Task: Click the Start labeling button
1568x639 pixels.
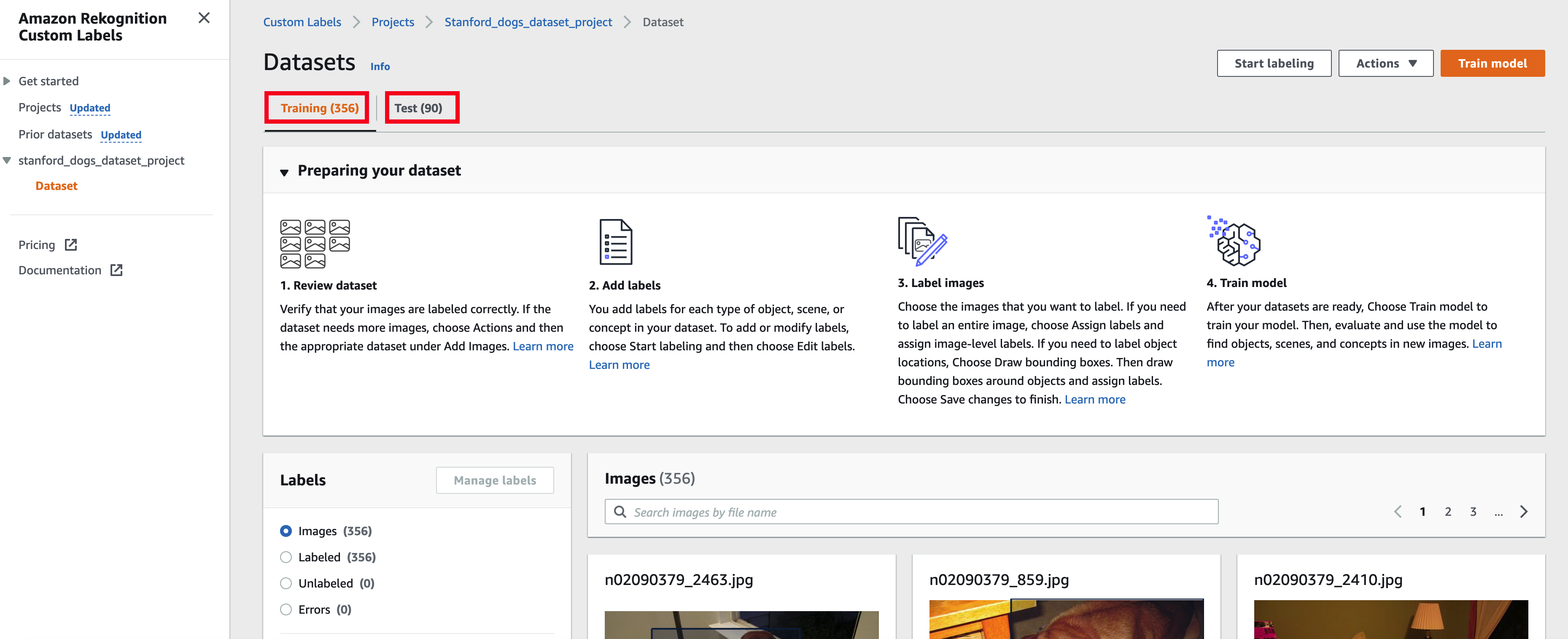Action: pyautogui.click(x=1273, y=63)
